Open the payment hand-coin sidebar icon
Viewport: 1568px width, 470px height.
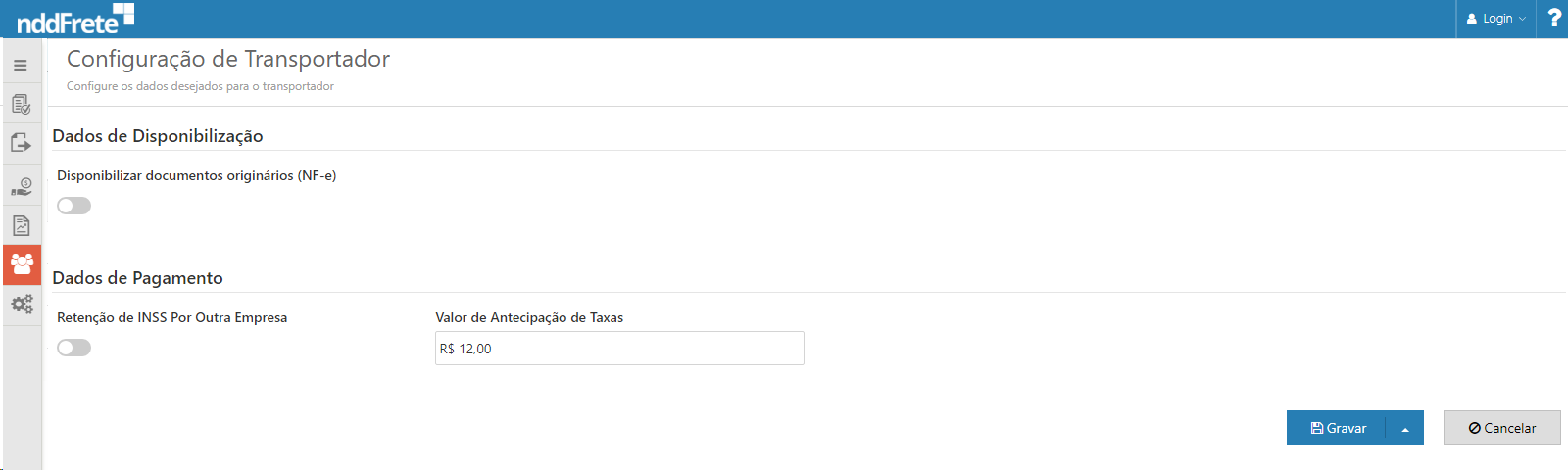(21, 185)
